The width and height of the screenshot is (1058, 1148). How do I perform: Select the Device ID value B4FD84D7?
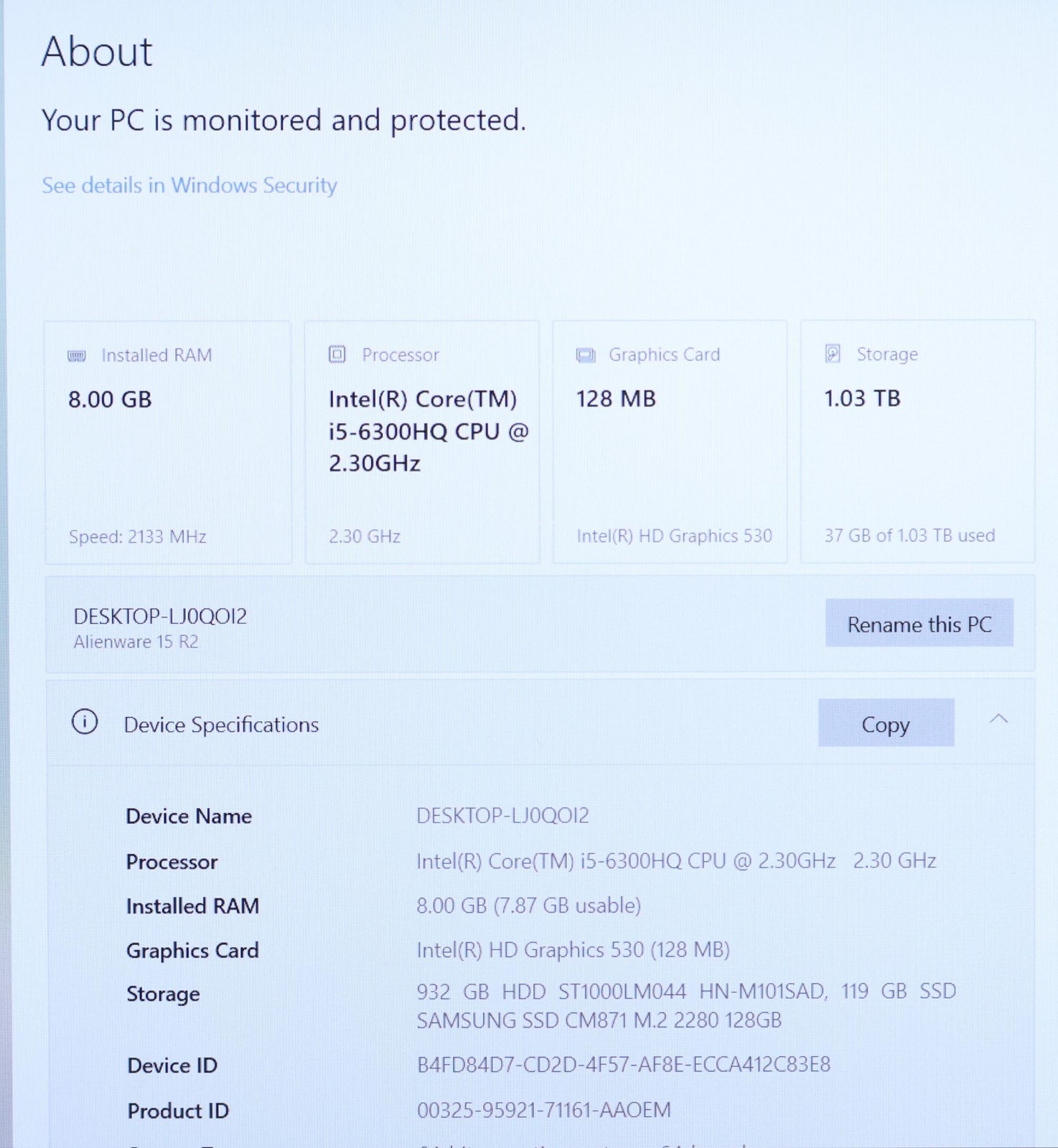623,1065
